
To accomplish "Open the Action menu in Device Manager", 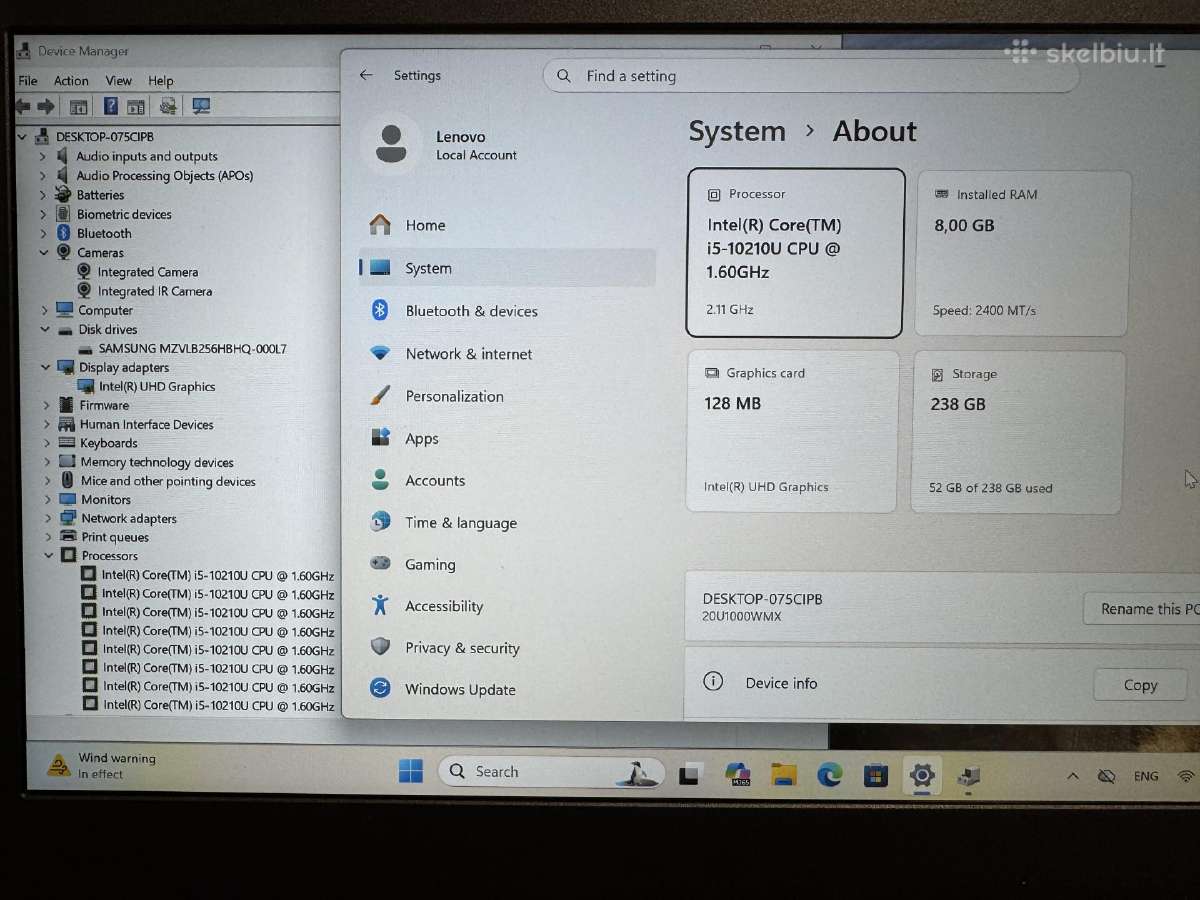I will point(71,81).
